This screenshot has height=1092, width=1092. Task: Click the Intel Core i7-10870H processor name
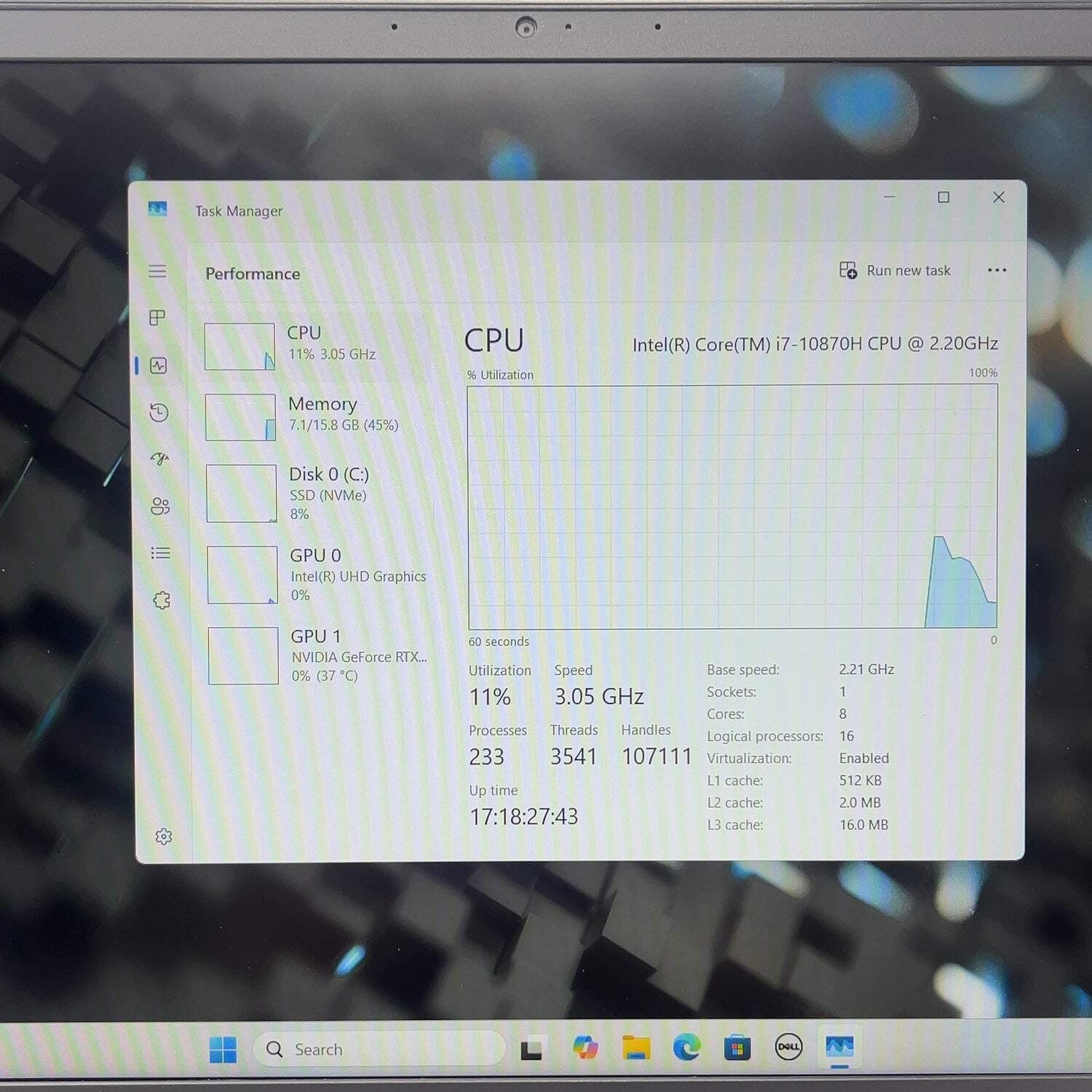815,344
